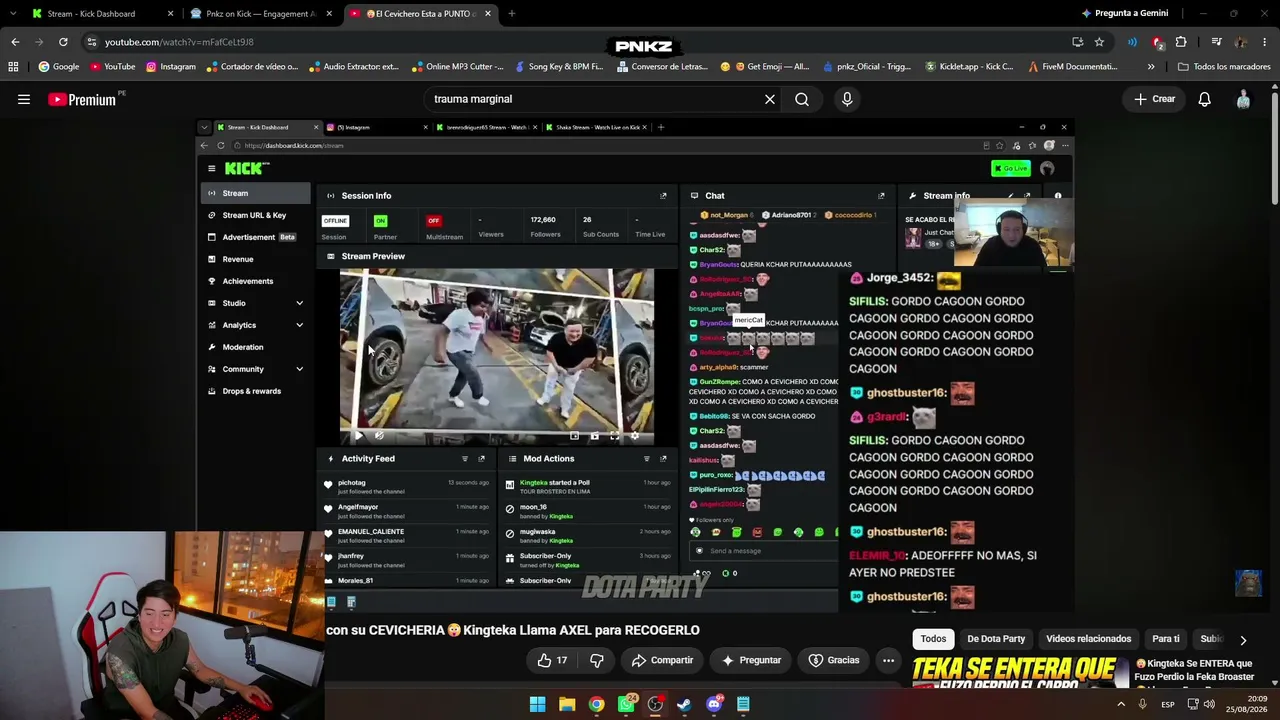This screenshot has height=720, width=1280.
Task: Close the Pnkz on Kick tab
Action: pyautogui.click(x=329, y=14)
